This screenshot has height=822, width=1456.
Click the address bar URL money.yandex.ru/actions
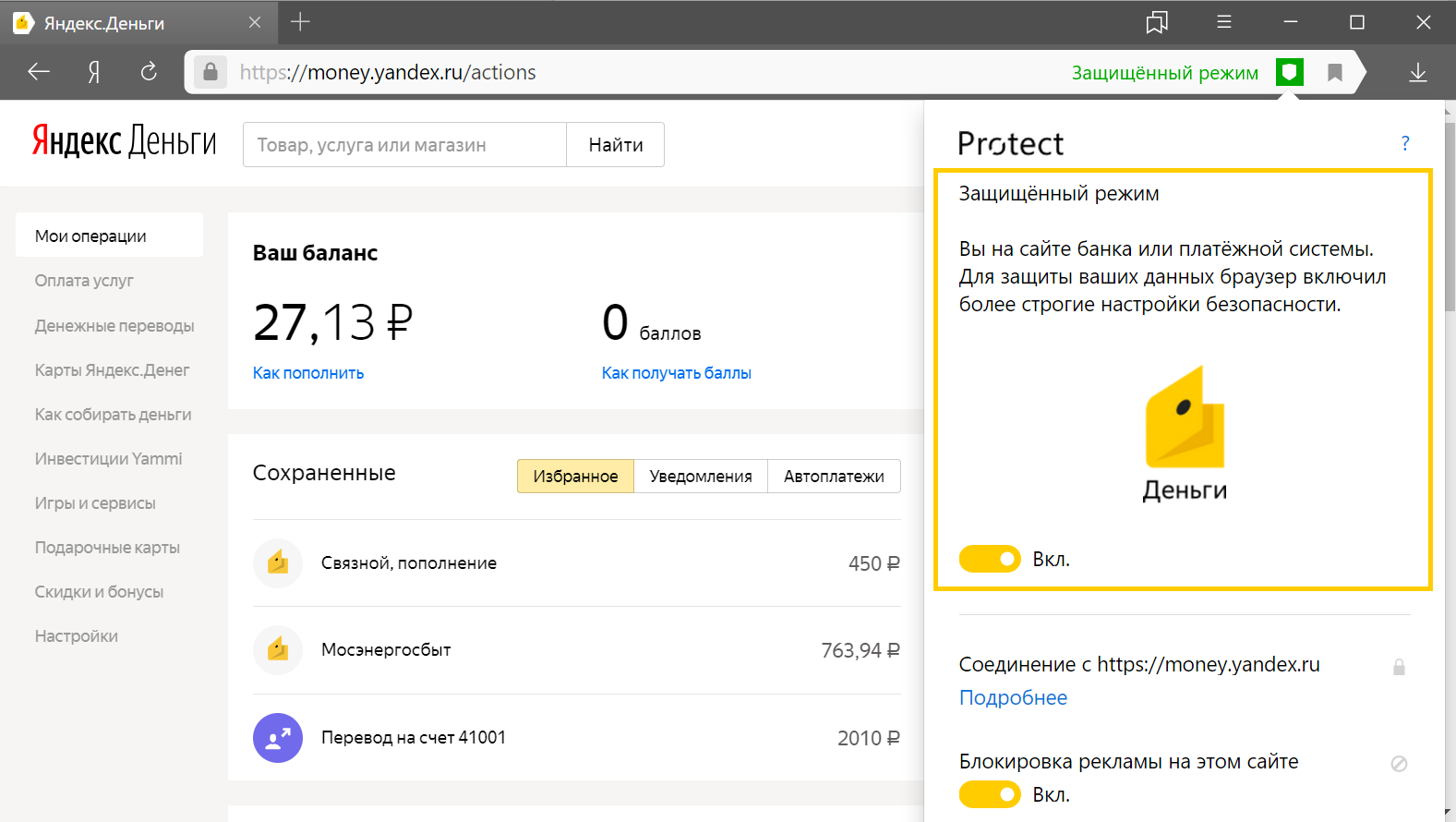click(x=388, y=72)
